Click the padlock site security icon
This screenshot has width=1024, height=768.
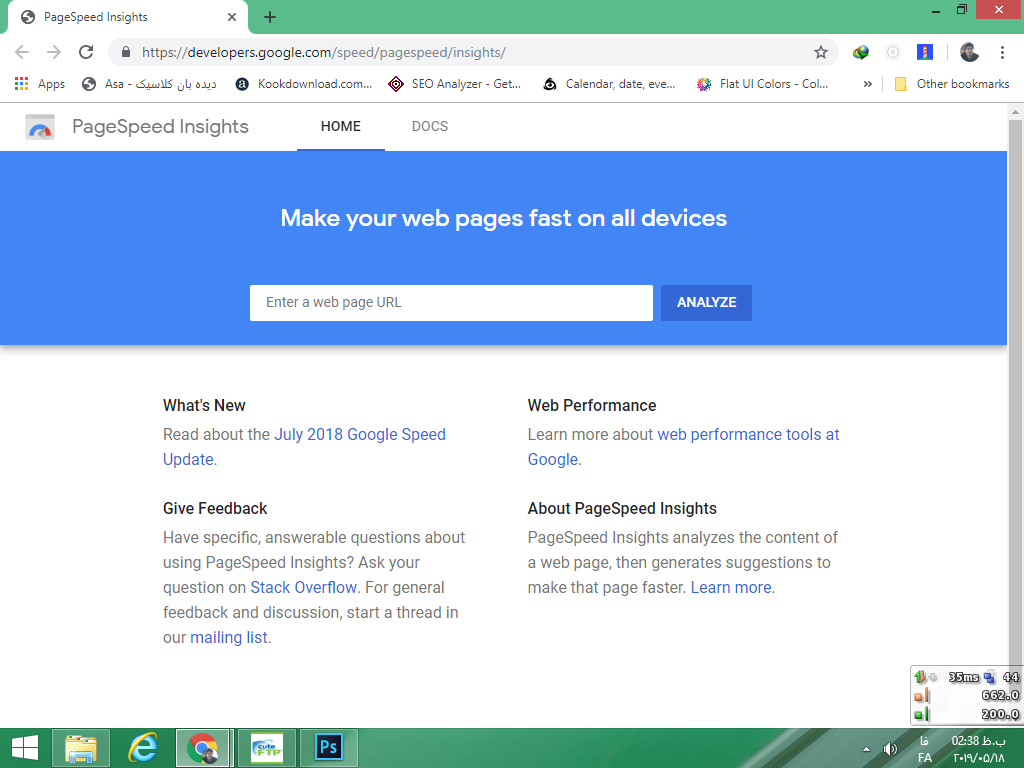(x=126, y=52)
